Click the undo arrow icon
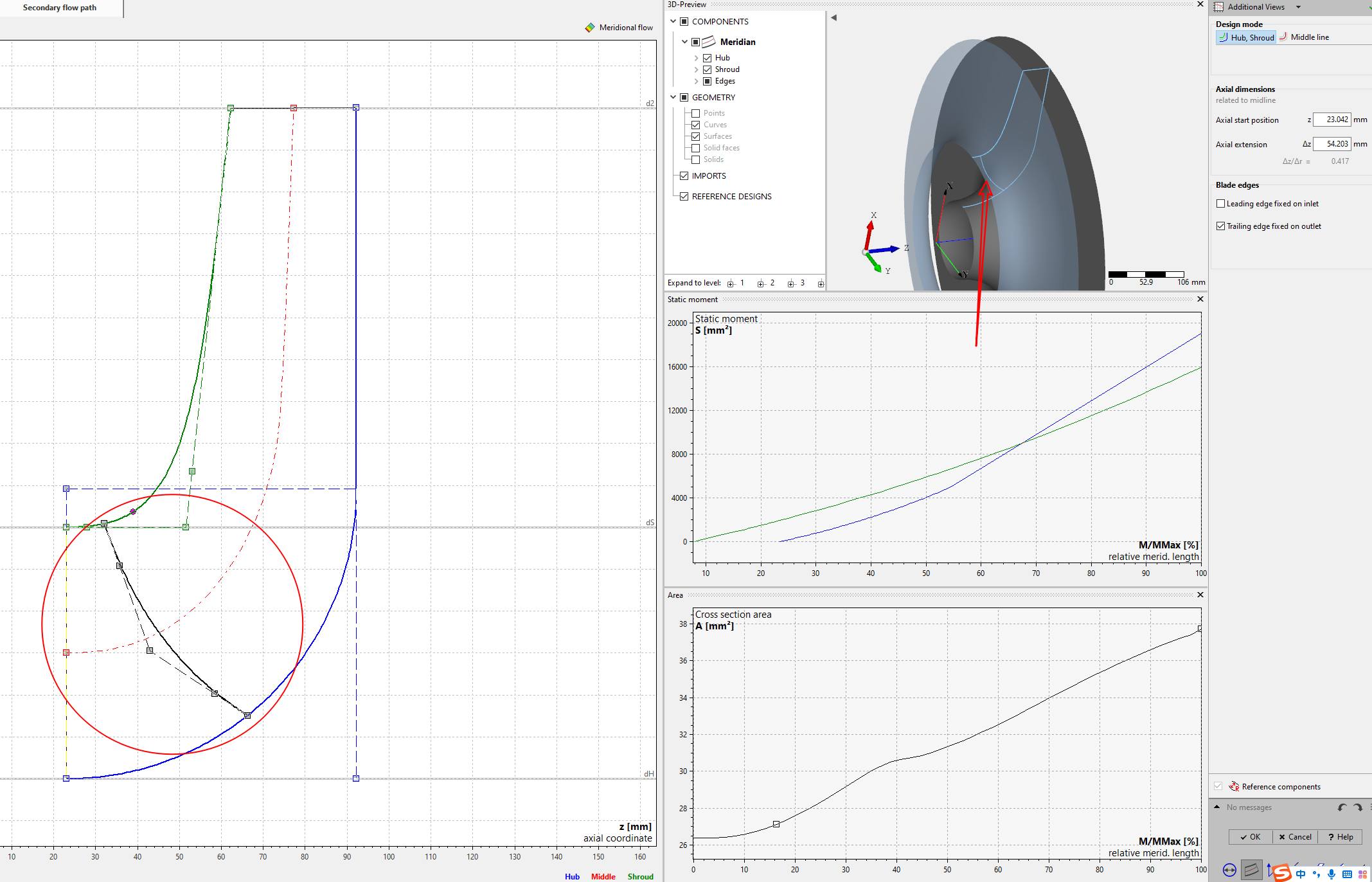 1342,807
